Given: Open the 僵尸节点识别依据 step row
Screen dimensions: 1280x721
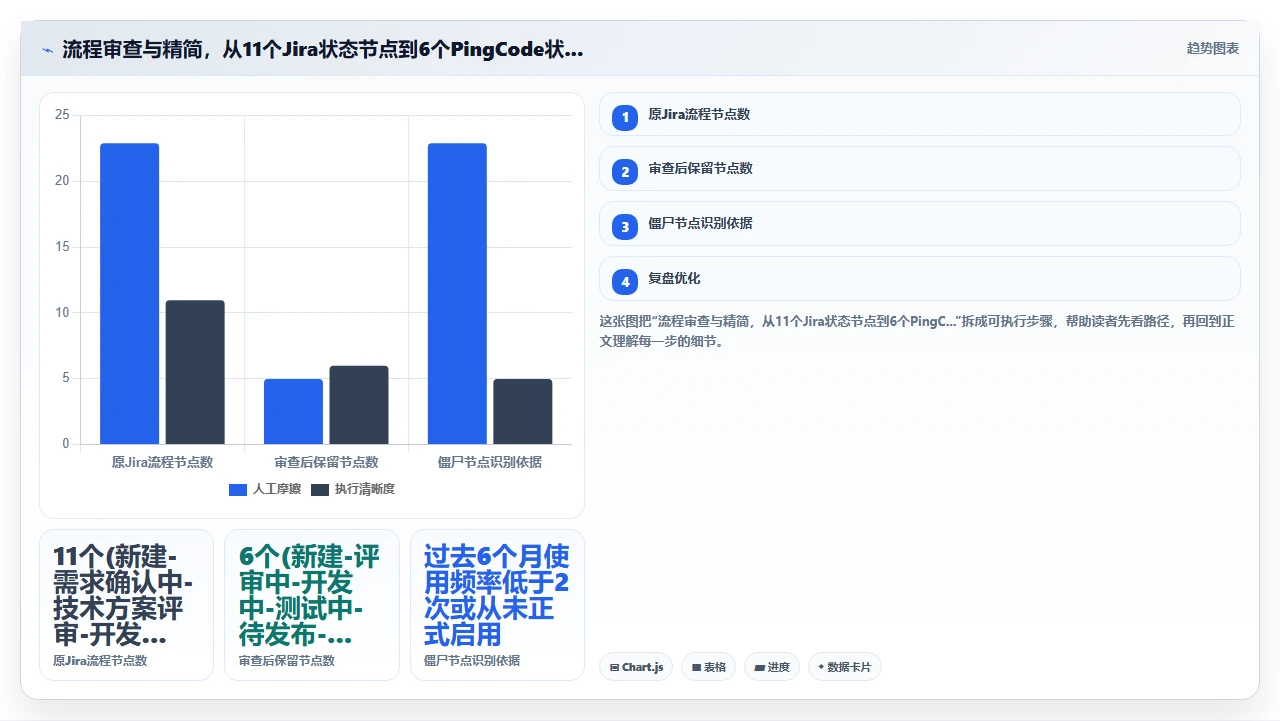Looking at the screenshot, I should point(920,223).
